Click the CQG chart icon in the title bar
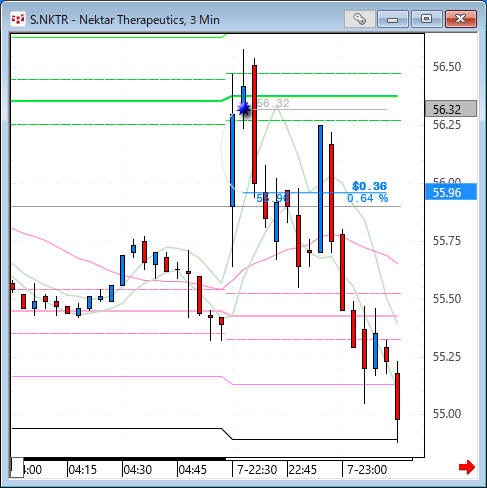This screenshot has height=488, width=487. click(18, 19)
